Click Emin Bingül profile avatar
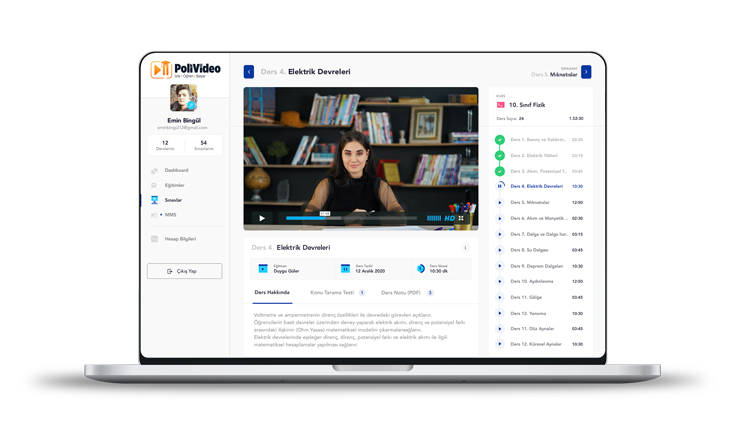The height and width of the screenshot is (424, 737). pos(184,98)
